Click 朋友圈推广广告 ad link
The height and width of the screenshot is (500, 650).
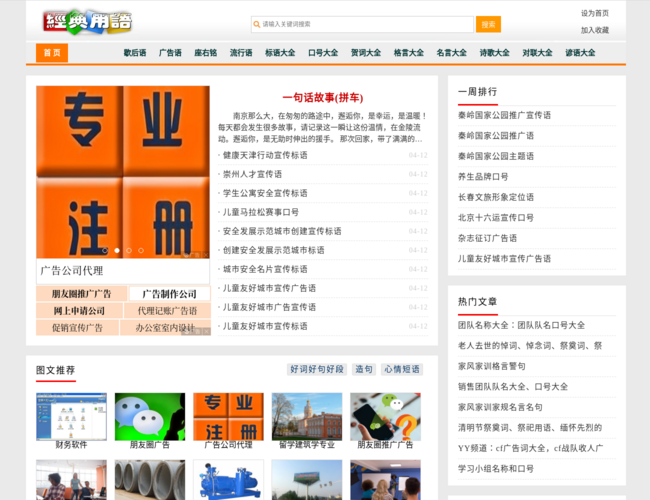(81, 294)
